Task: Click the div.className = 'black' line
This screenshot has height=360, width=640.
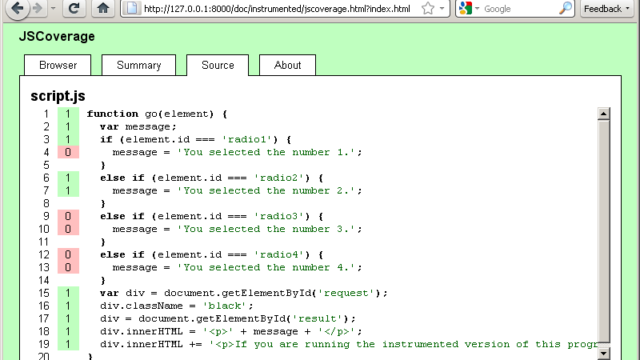Action: click(x=176, y=306)
